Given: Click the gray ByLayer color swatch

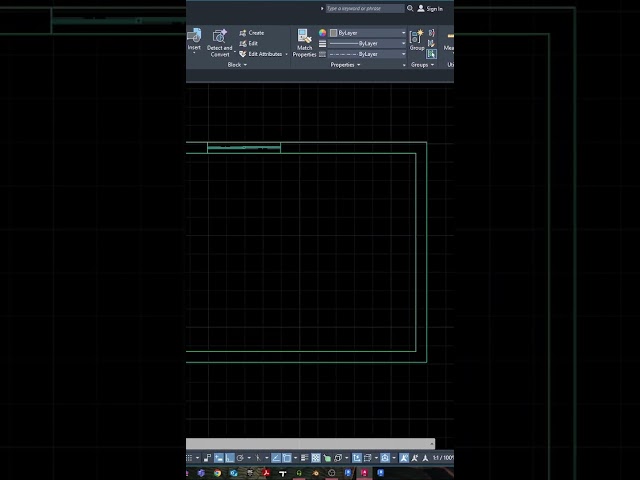Looking at the screenshot, I should tap(333, 33).
